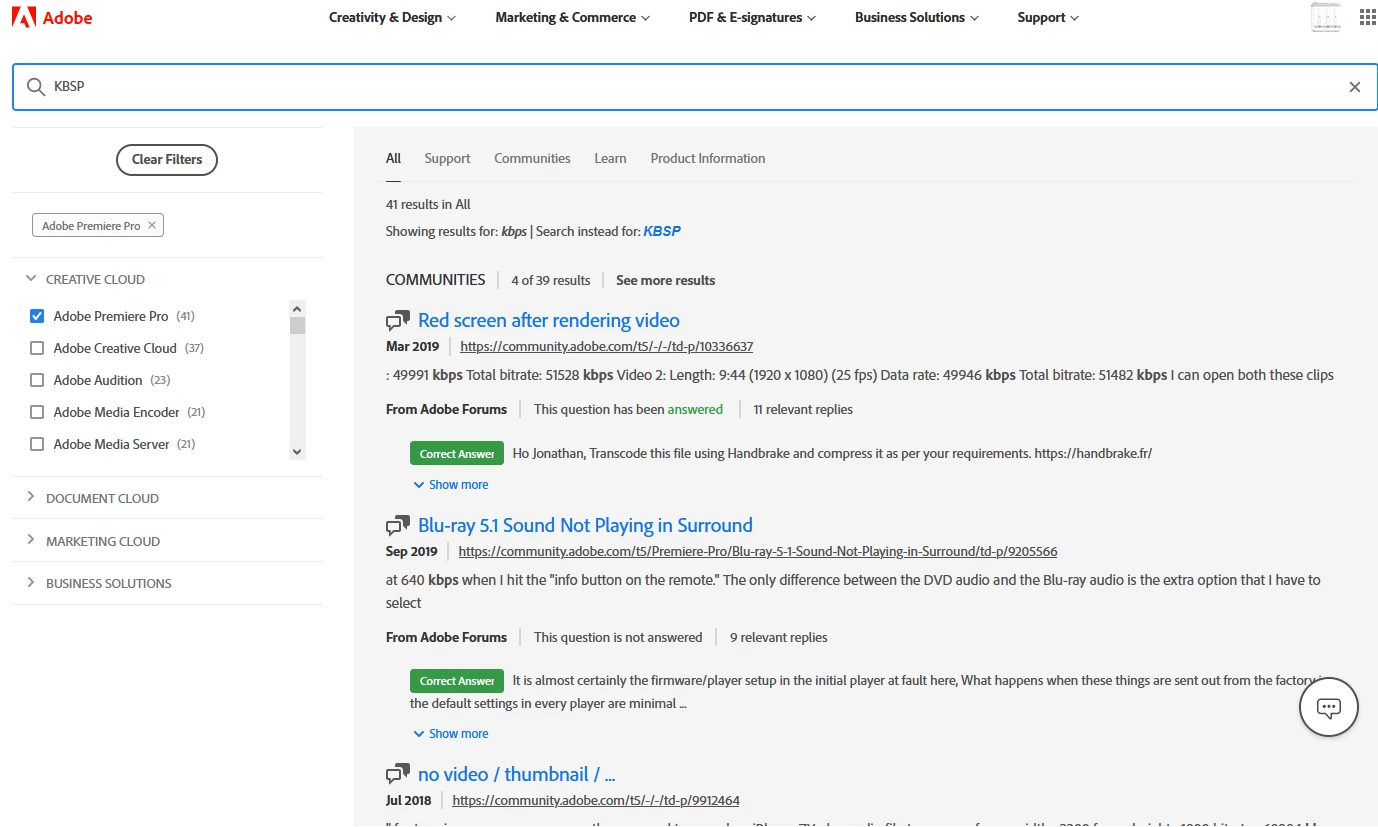
Task: Switch to the Support results tab
Action: (x=447, y=158)
